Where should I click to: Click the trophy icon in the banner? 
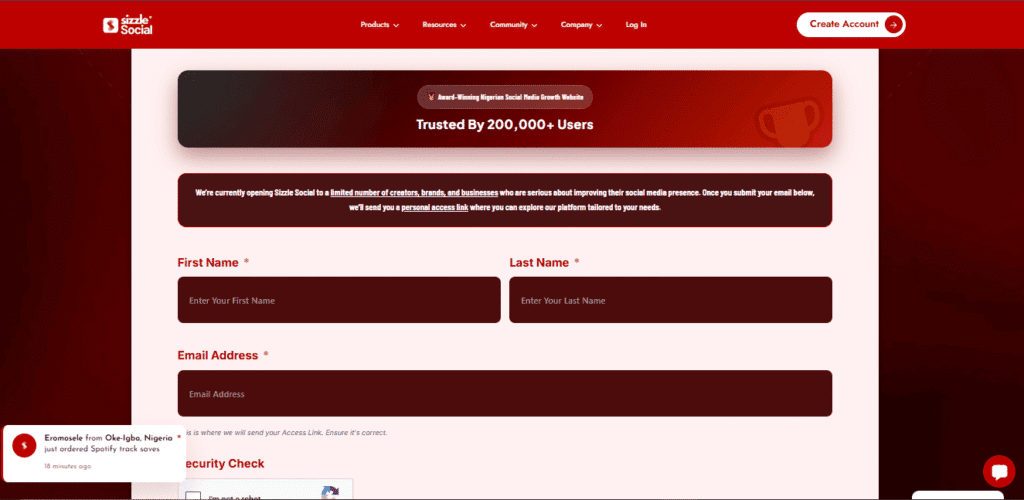(788, 121)
